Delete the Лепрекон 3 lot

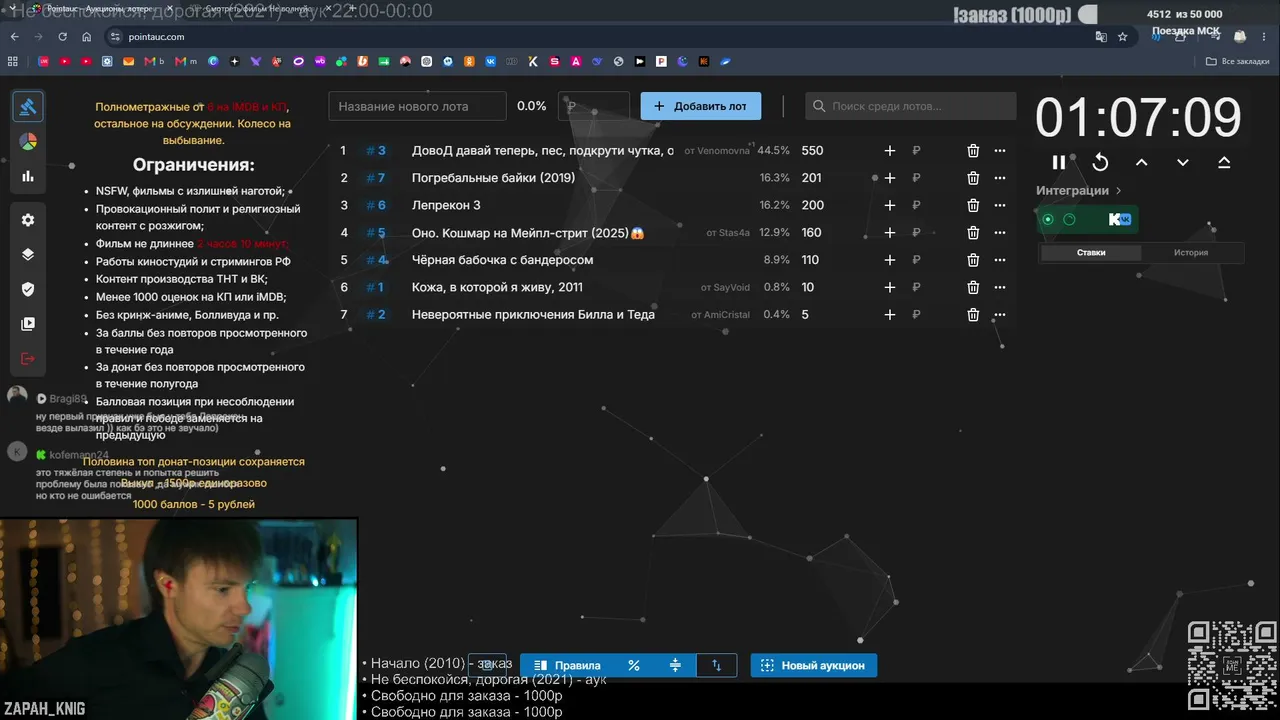click(973, 205)
